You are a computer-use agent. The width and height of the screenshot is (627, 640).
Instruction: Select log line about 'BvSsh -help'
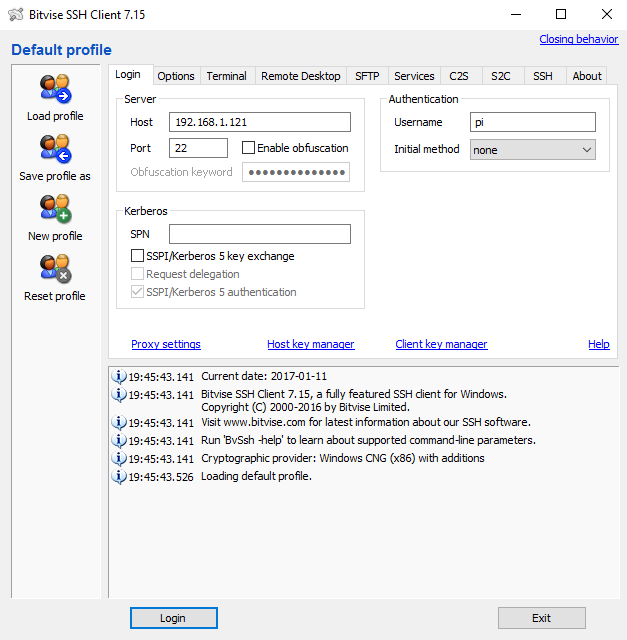pos(368,440)
